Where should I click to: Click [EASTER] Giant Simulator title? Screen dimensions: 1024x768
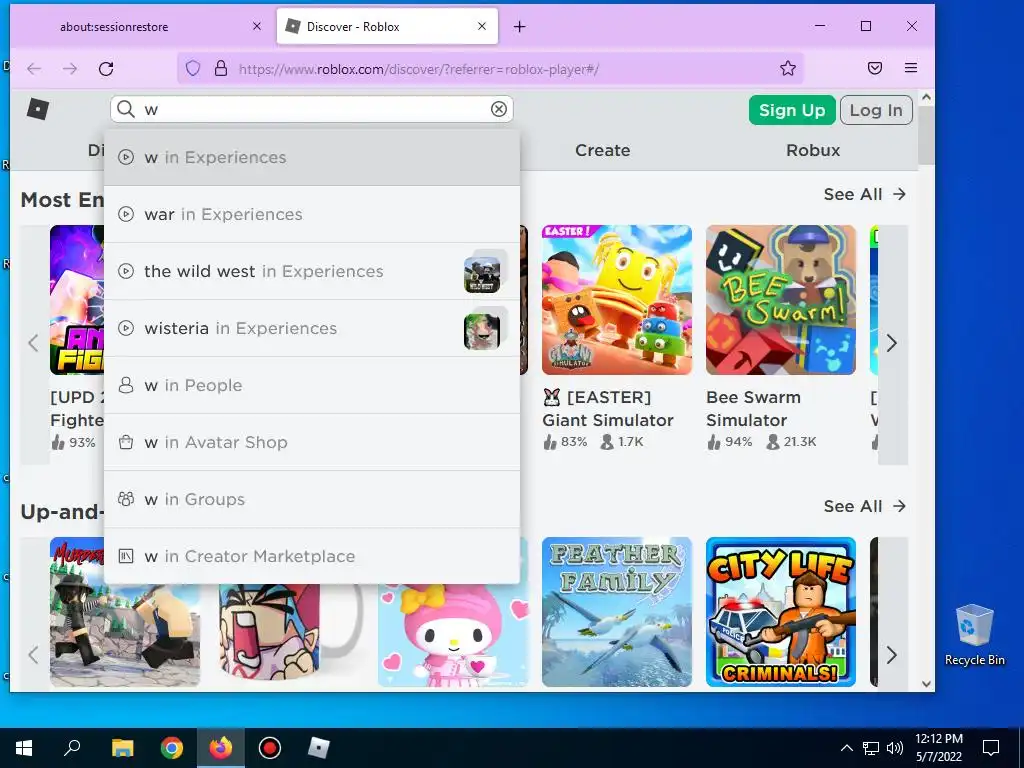point(608,409)
